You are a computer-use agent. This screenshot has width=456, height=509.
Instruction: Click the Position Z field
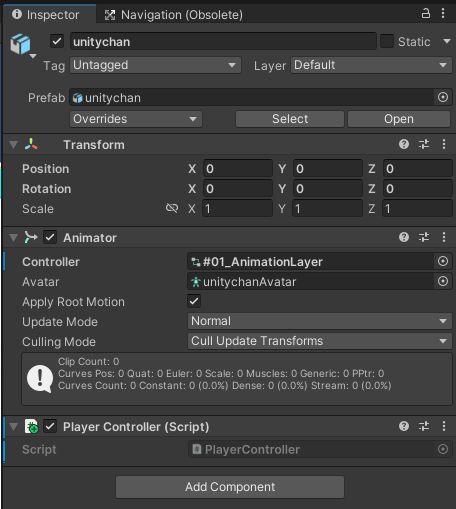418,168
